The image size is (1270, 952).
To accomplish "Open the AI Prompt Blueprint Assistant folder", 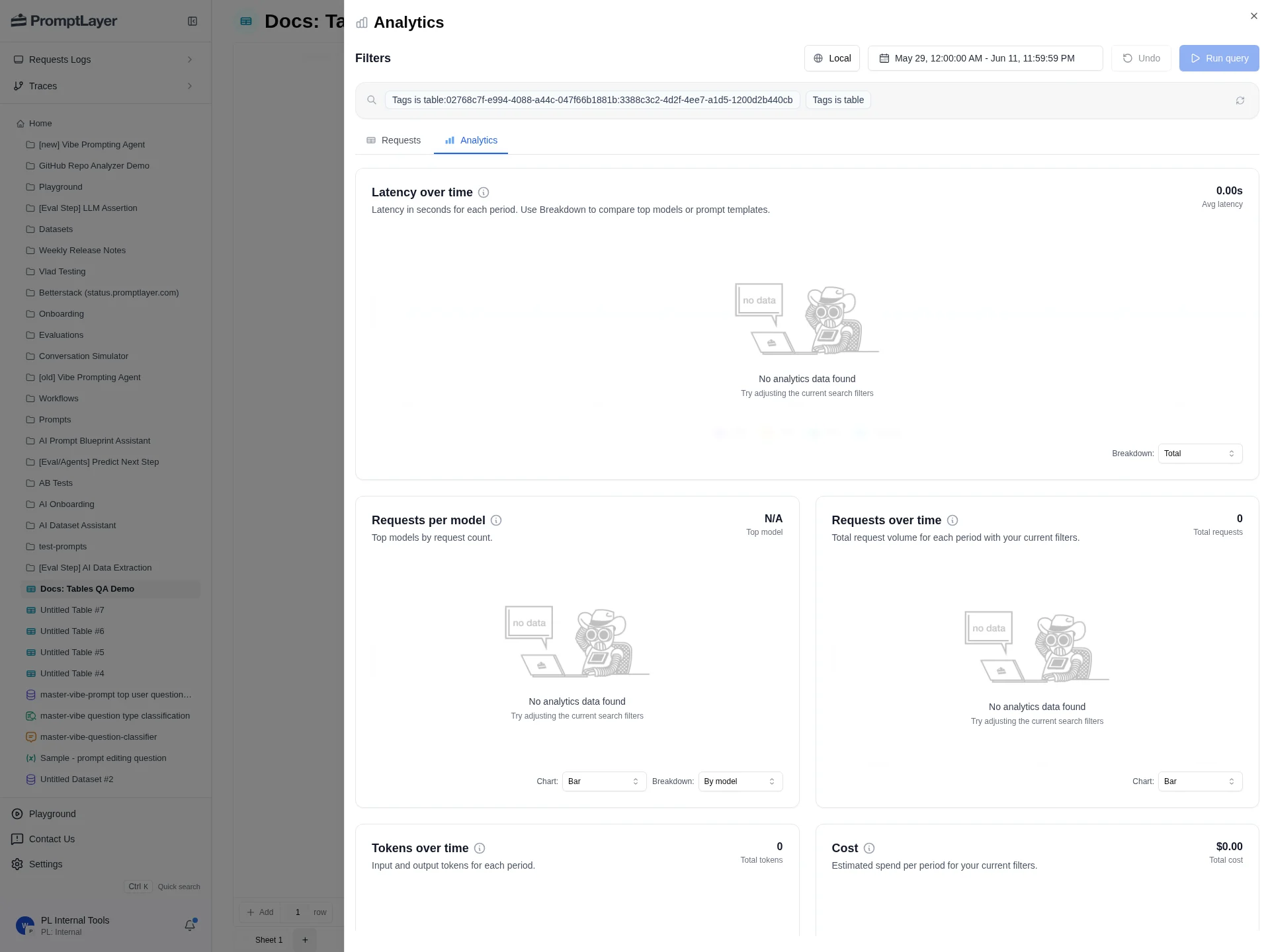I will pos(95,441).
